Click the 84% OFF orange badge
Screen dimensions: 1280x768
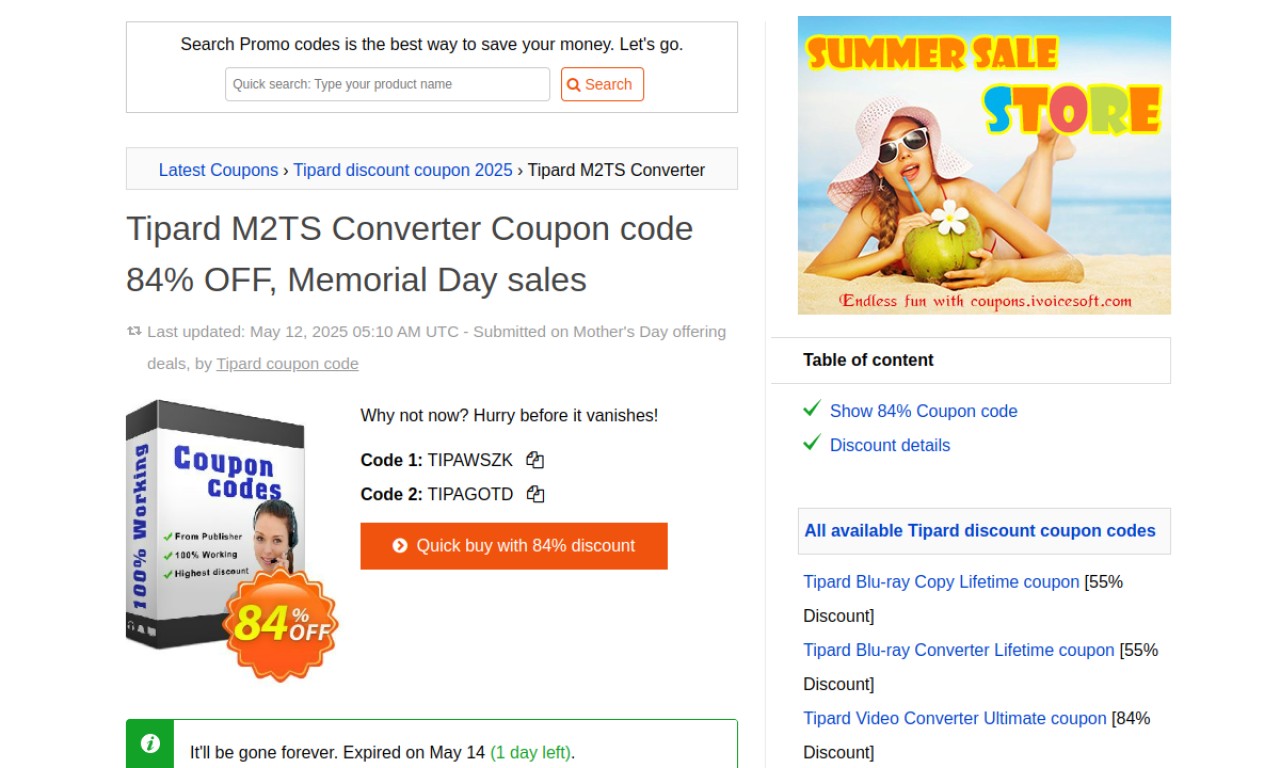tap(281, 623)
